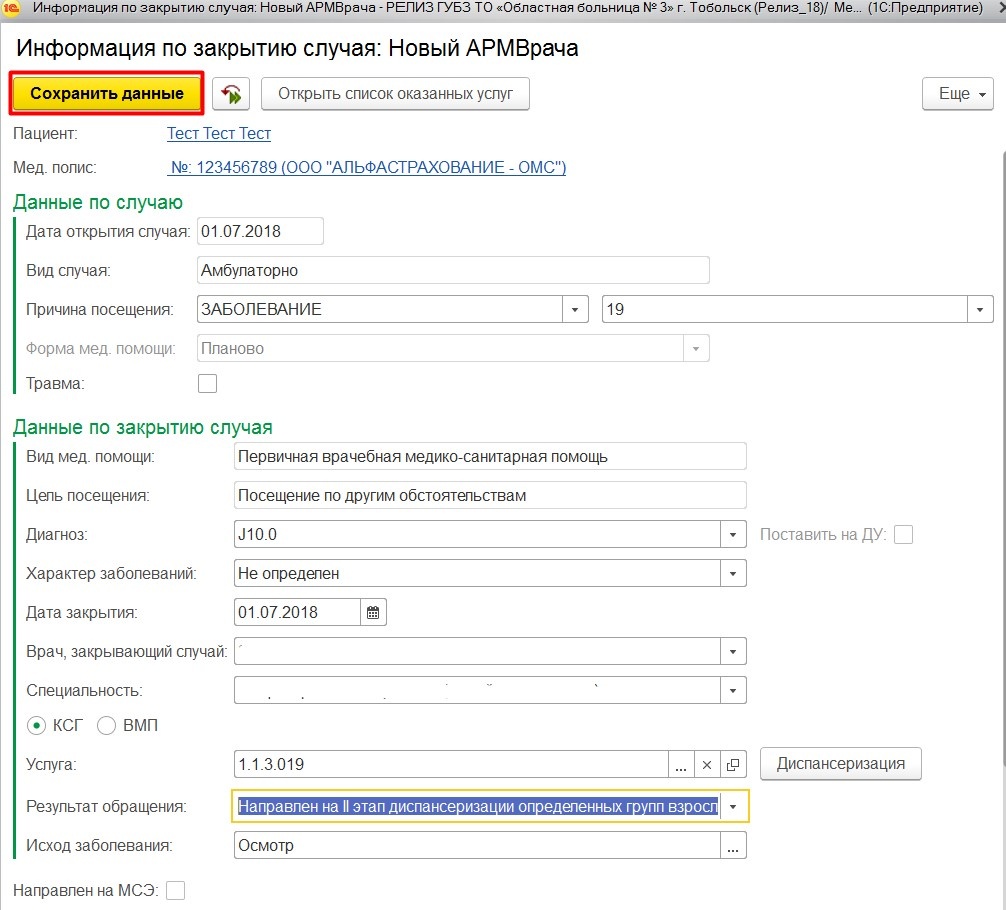This screenshot has height=910, width=1006.
Task: Click the ellipsis button in Услуга field
Action: tap(681, 765)
